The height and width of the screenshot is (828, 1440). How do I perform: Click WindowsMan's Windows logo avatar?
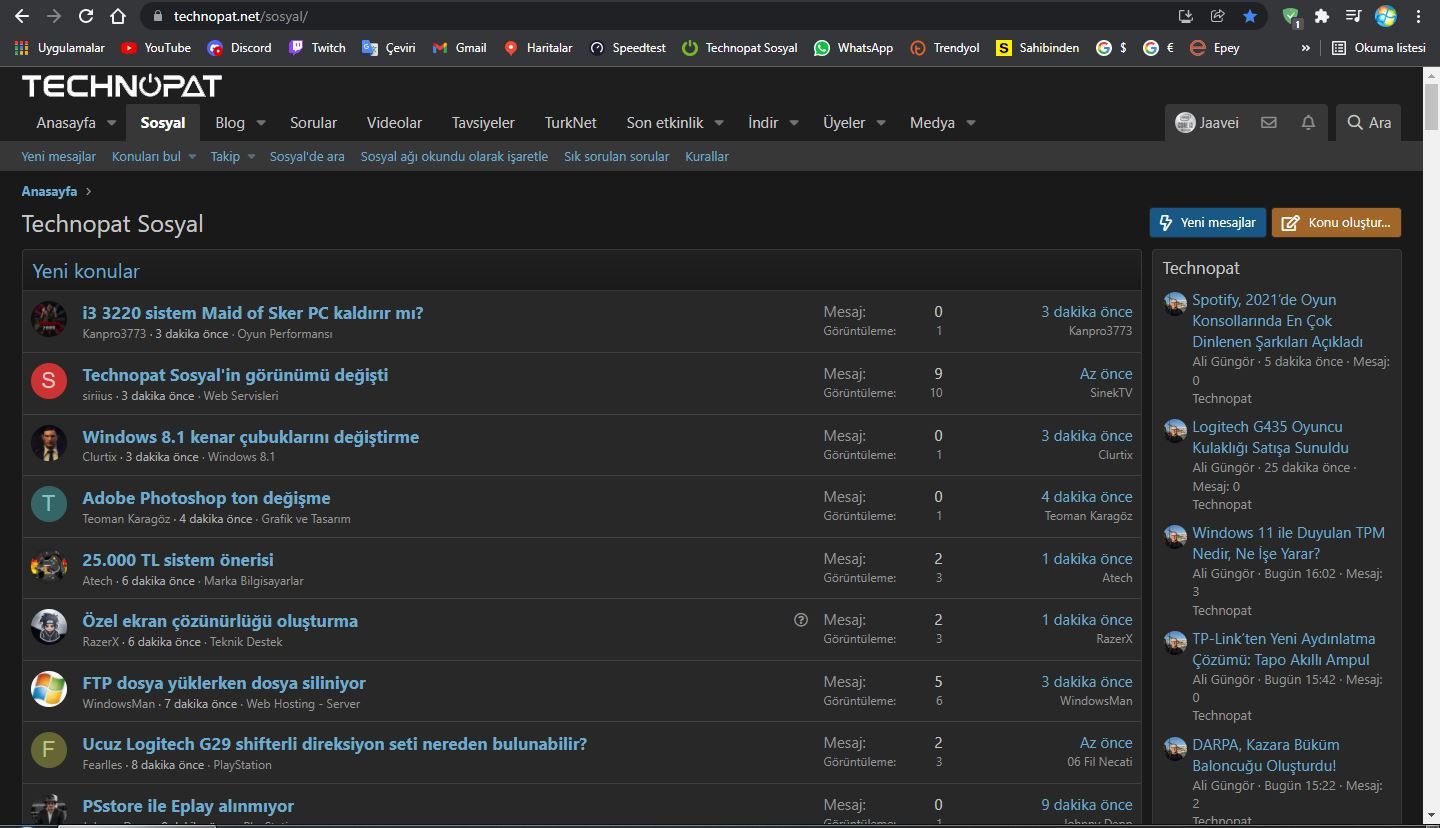[x=49, y=688]
